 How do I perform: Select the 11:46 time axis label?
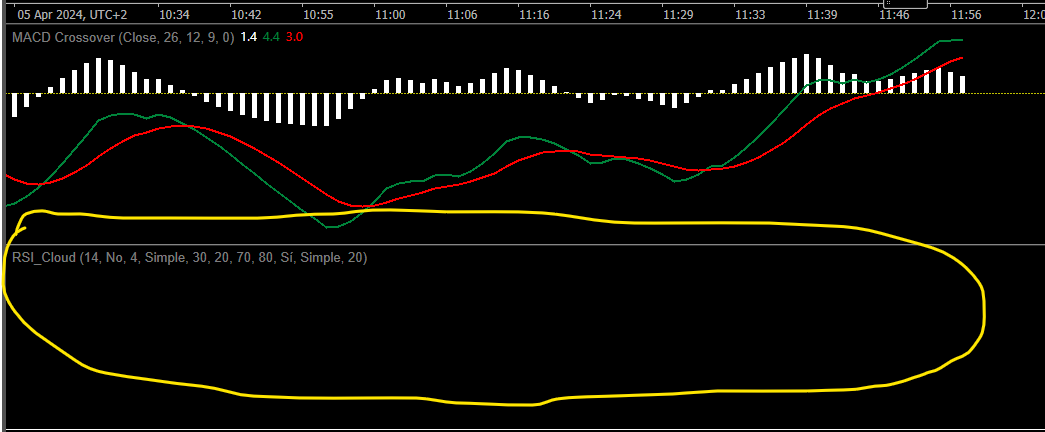[894, 14]
